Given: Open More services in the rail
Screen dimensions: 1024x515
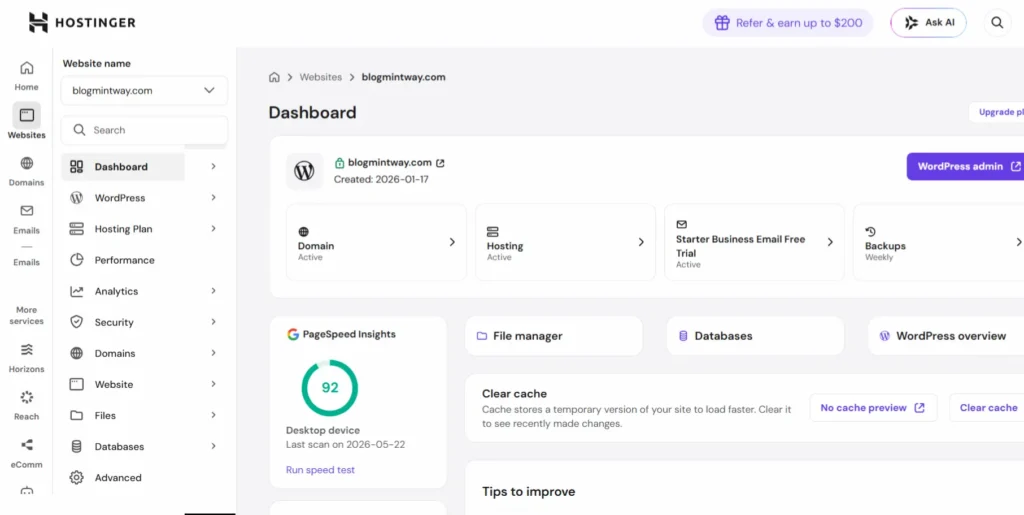Looking at the screenshot, I should click(27, 315).
